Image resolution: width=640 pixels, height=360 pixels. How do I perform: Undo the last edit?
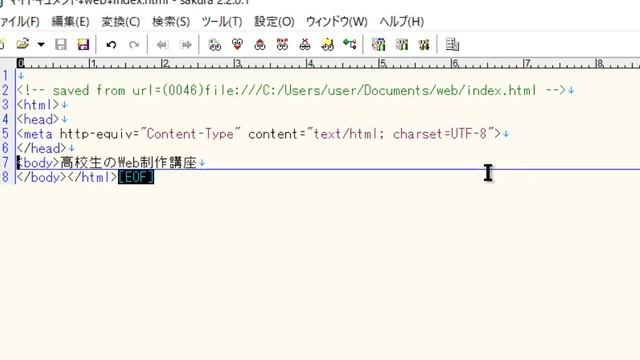coord(111,44)
